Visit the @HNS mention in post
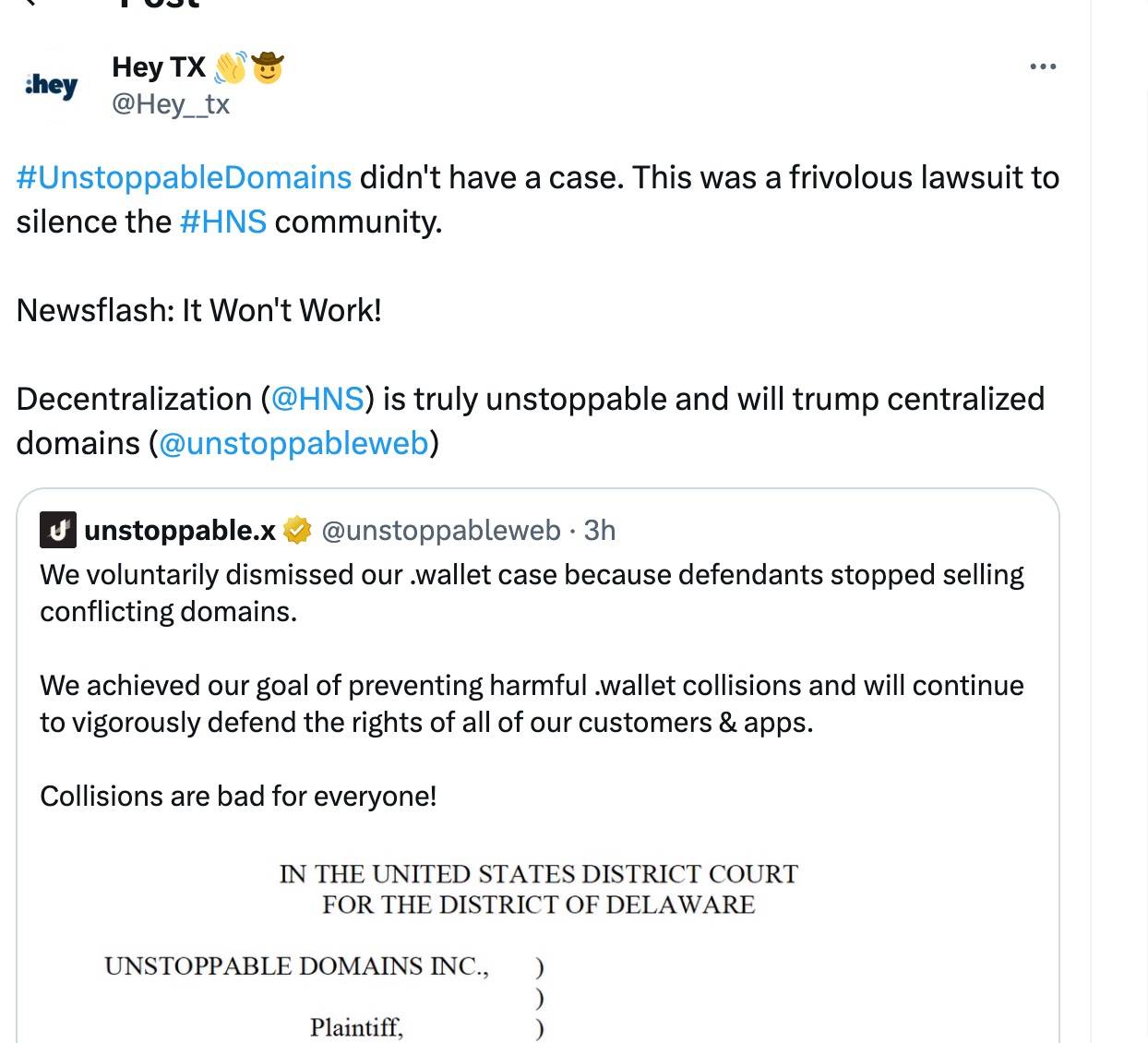This screenshot has width=1148, height=1043. tap(317, 399)
